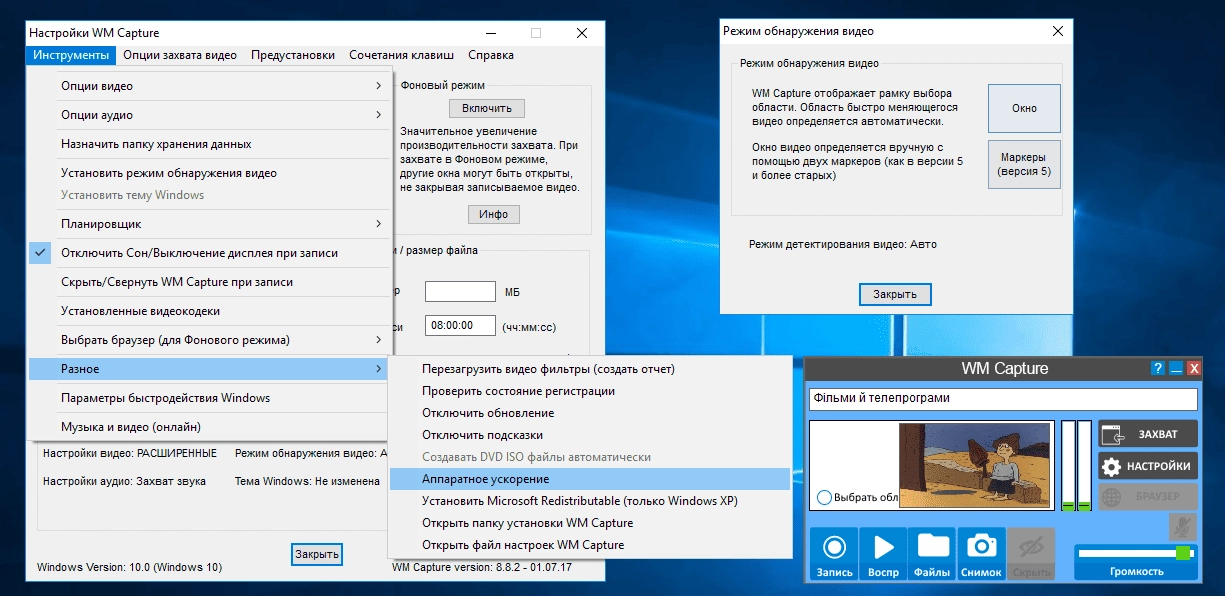
Task: Click the Настройки аудио: Захват звука text
Action: (124, 481)
